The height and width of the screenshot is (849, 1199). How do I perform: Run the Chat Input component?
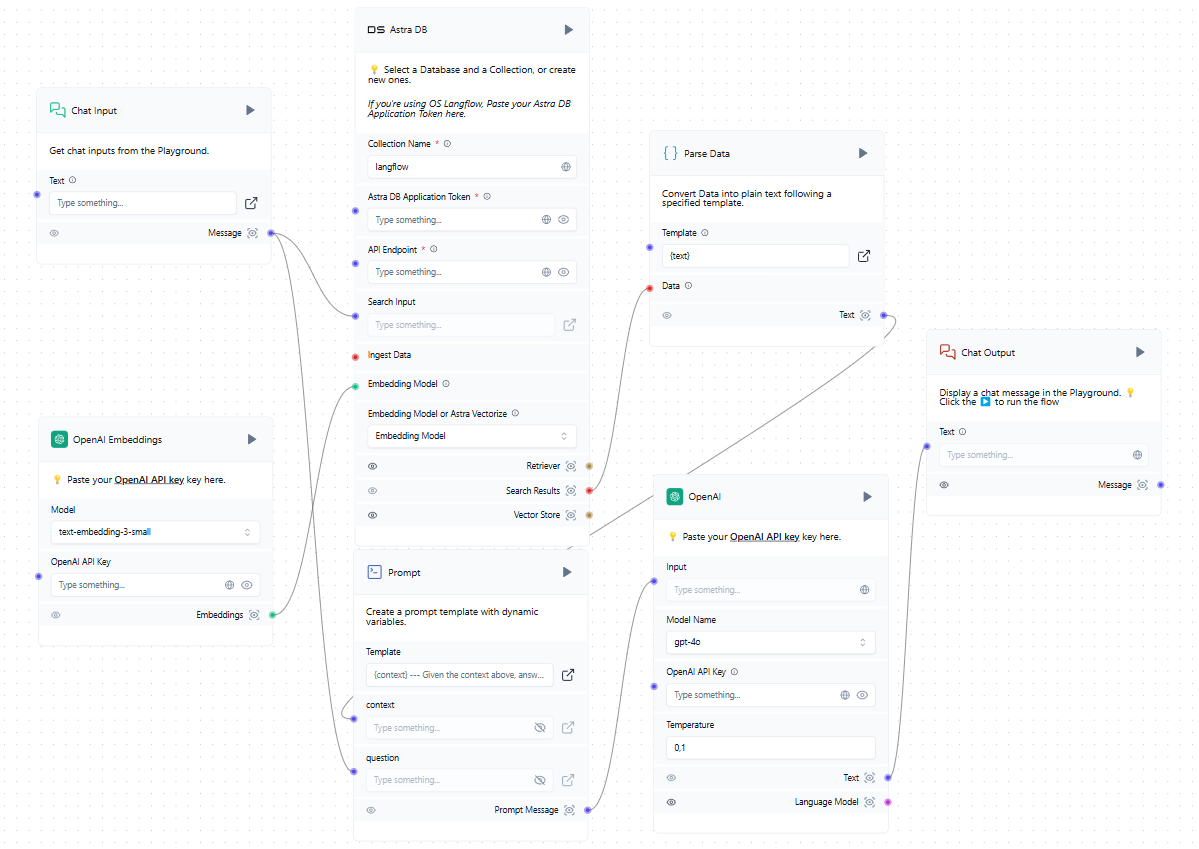click(x=250, y=110)
